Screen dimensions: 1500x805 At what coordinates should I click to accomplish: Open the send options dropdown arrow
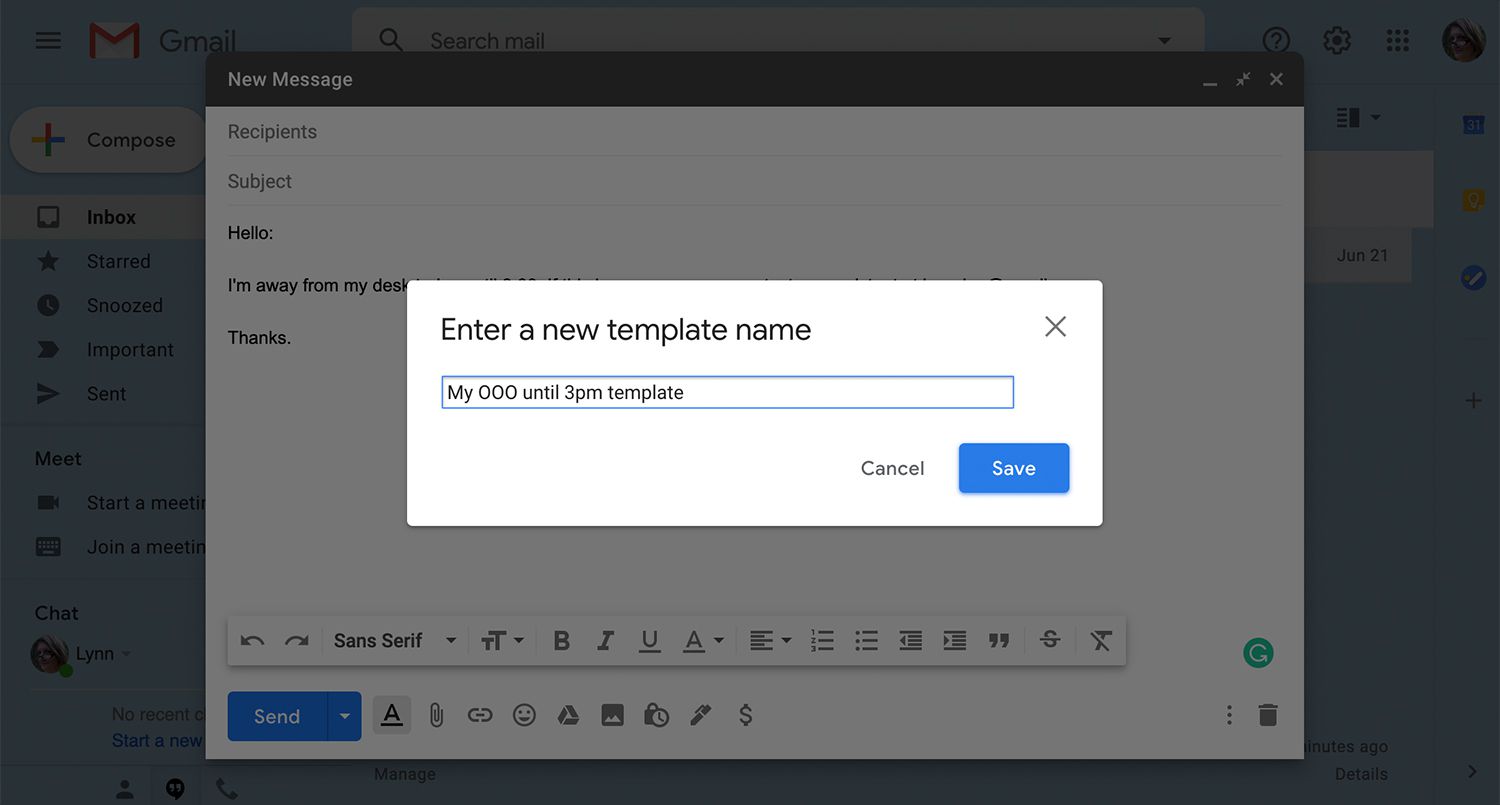(345, 716)
